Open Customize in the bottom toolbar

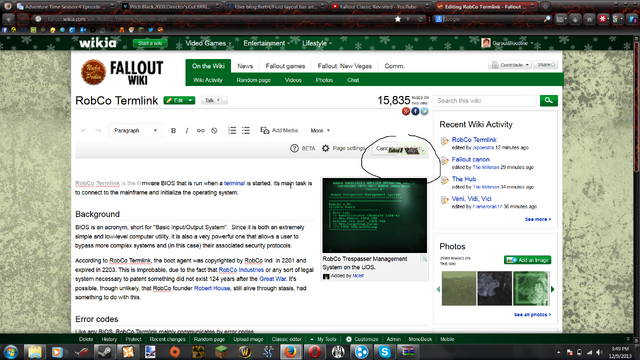pos(362,339)
